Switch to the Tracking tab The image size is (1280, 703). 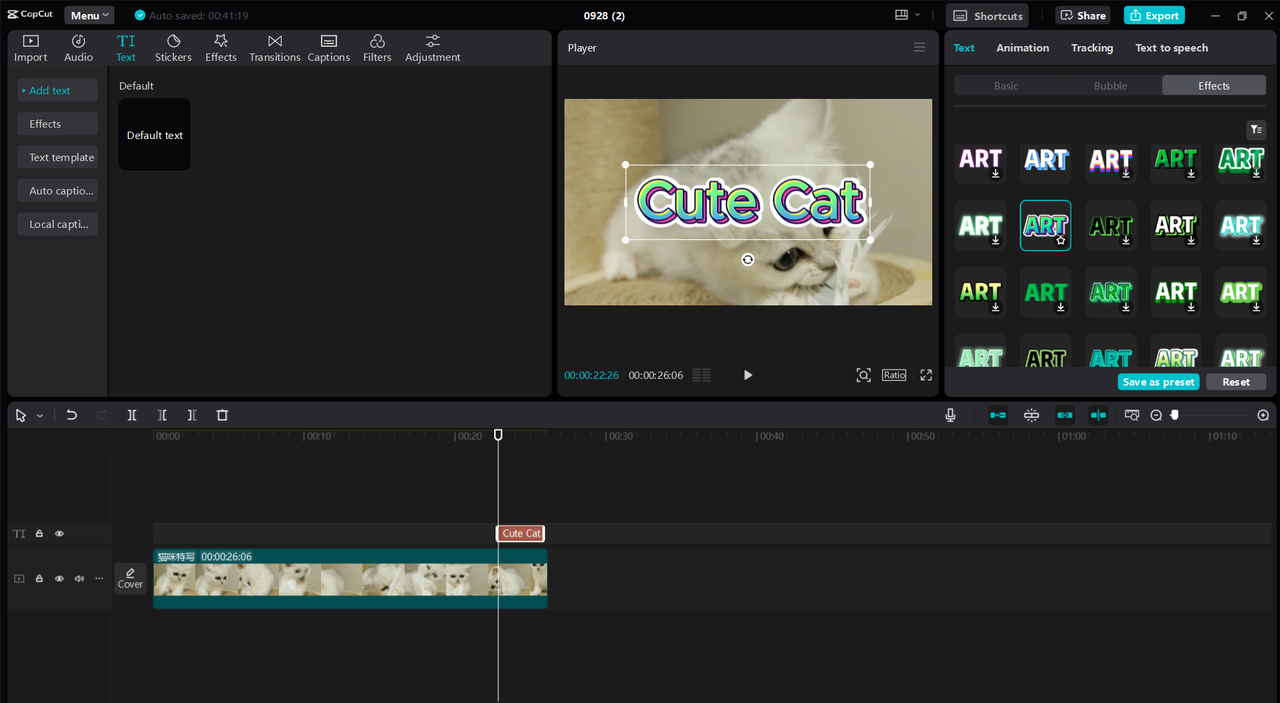(x=1092, y=48)
